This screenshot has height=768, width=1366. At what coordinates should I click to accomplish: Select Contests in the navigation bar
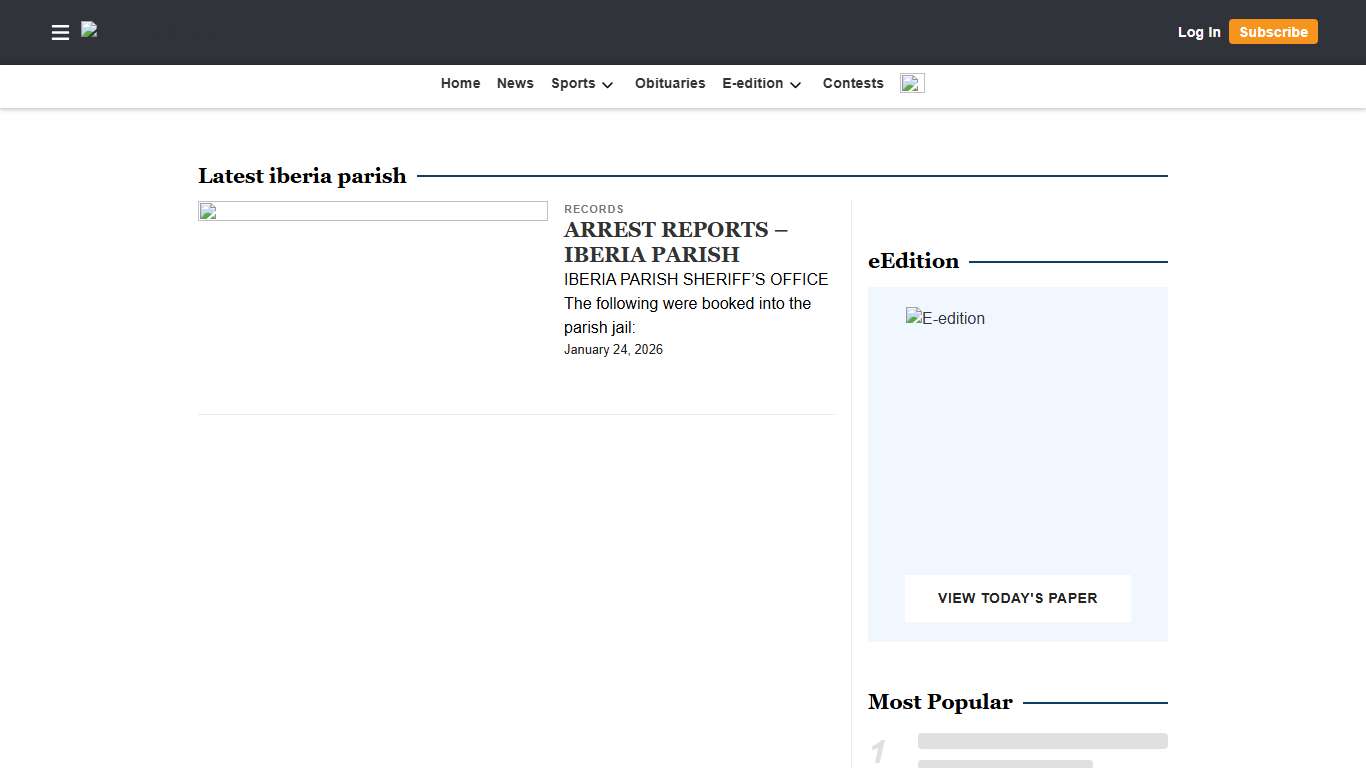coord(853,83)
